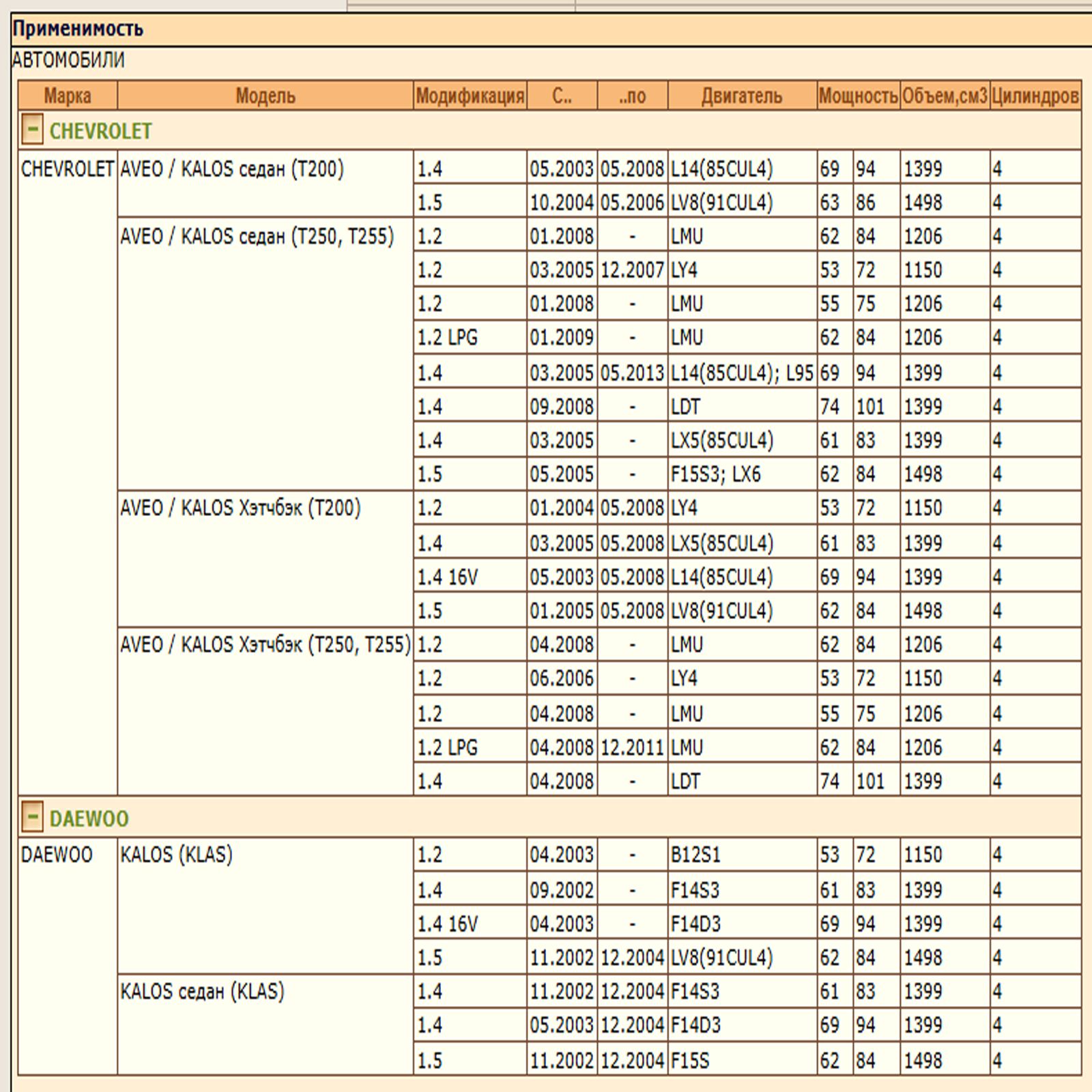The height and width of the screenshot is (1092, 1092).
Task: Click the Применимость section title bar
Action: [x=546, y=29]
